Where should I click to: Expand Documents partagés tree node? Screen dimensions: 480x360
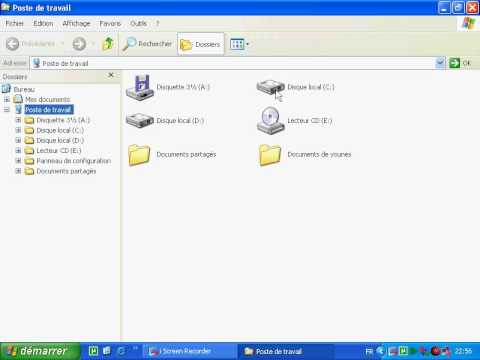[18, 171]
